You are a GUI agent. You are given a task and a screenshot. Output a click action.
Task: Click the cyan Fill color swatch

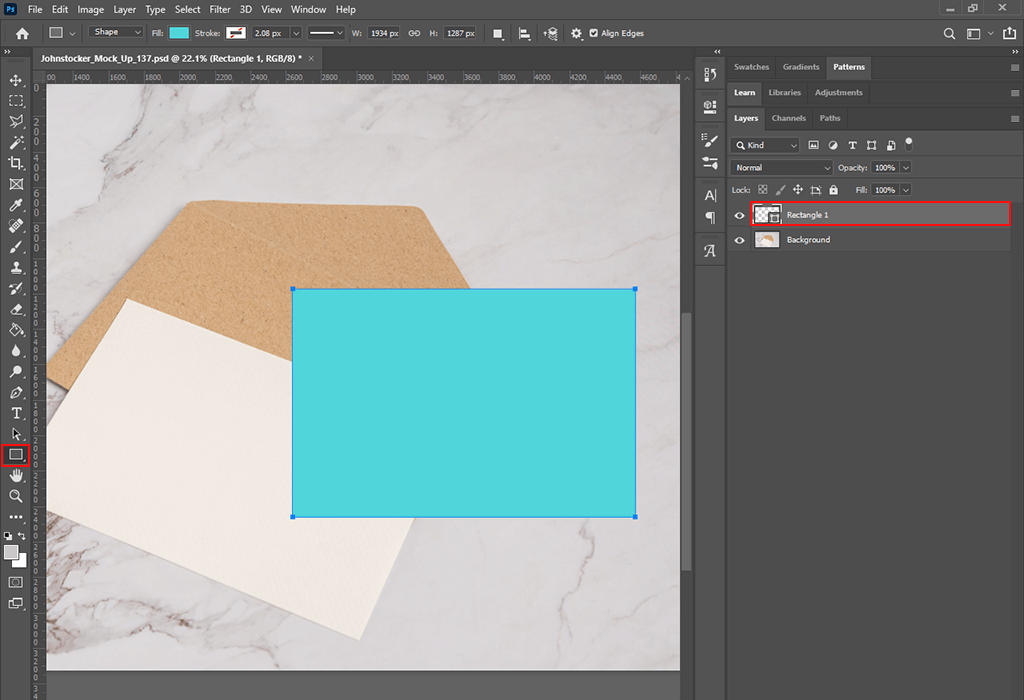pyautogui.click(x=179, y=33)
